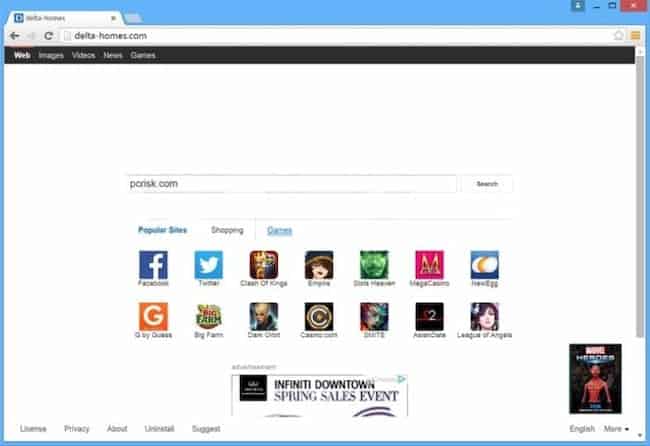The height and width of the screenshot is (446, 650).
Task: Open the Casino.com icon
Action: 319,317
